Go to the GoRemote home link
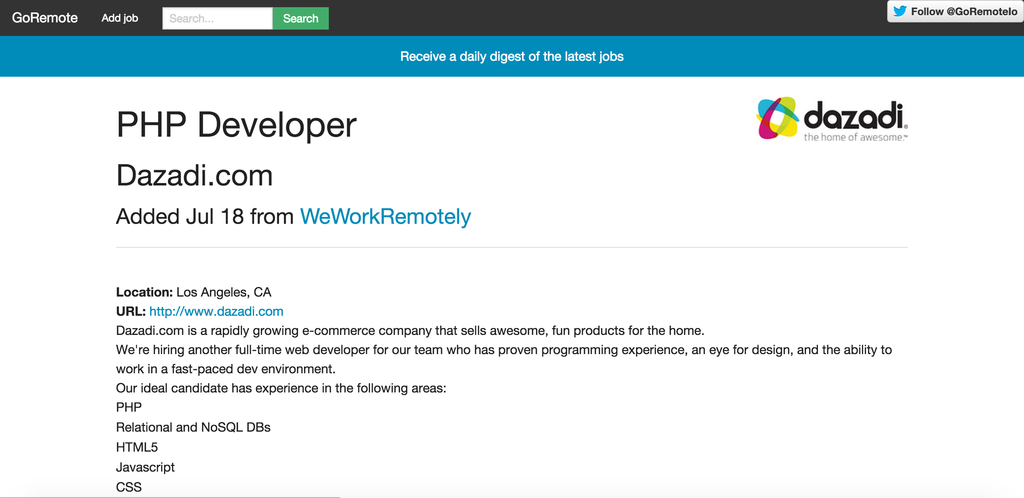The width and height of the screenshot is (1024, 498). [45, 18]
